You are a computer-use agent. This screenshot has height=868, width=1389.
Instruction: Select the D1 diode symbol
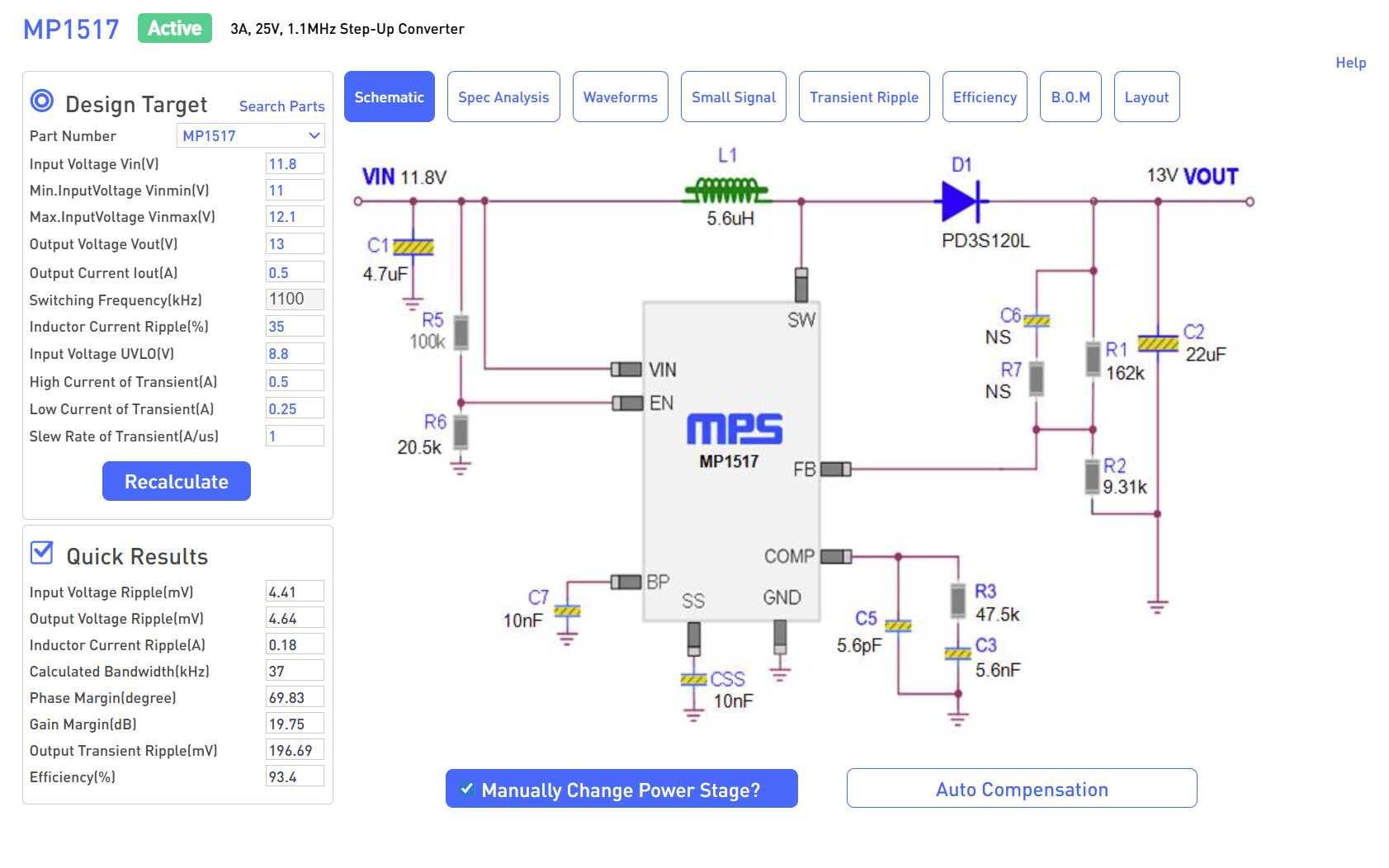click(961, 200)
